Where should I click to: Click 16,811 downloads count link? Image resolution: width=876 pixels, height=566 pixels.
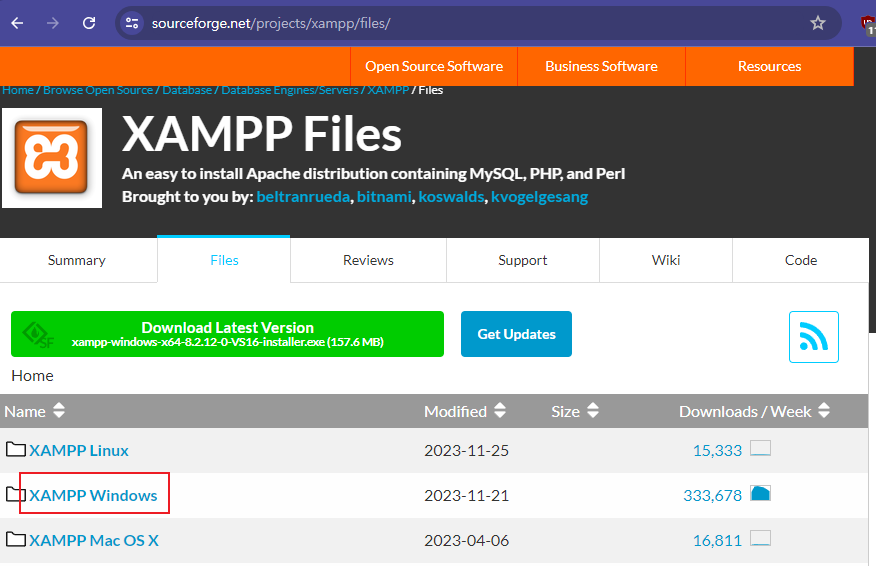[717, 540]
